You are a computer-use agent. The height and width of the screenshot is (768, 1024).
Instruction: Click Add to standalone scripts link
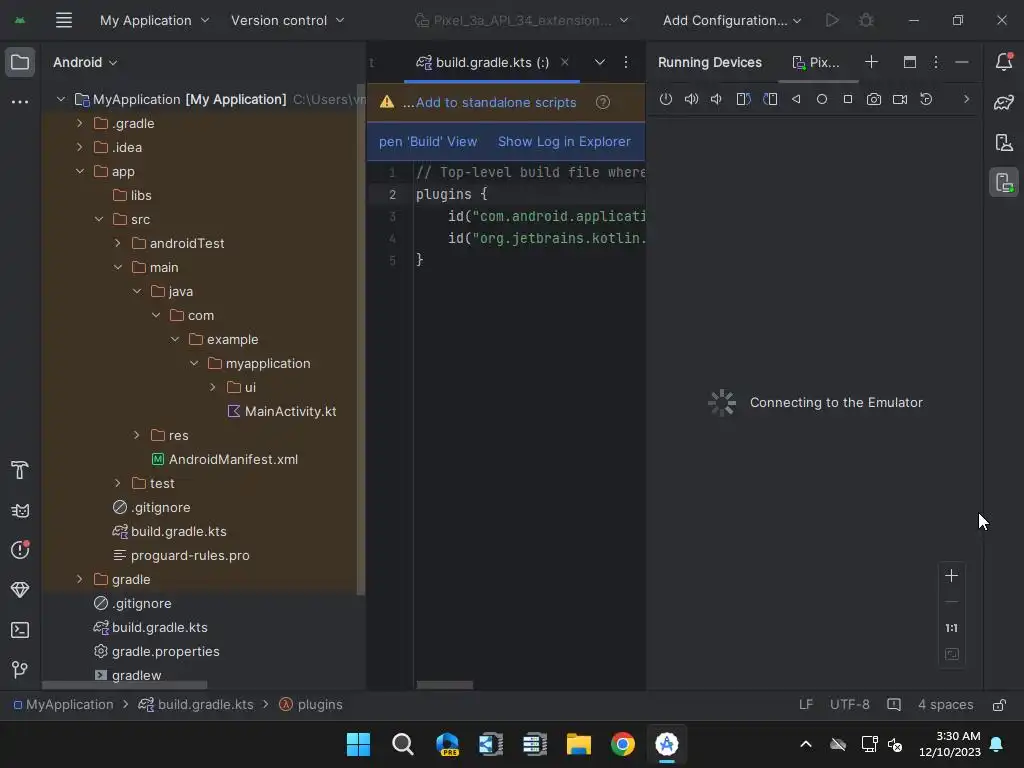coord(496,103)
